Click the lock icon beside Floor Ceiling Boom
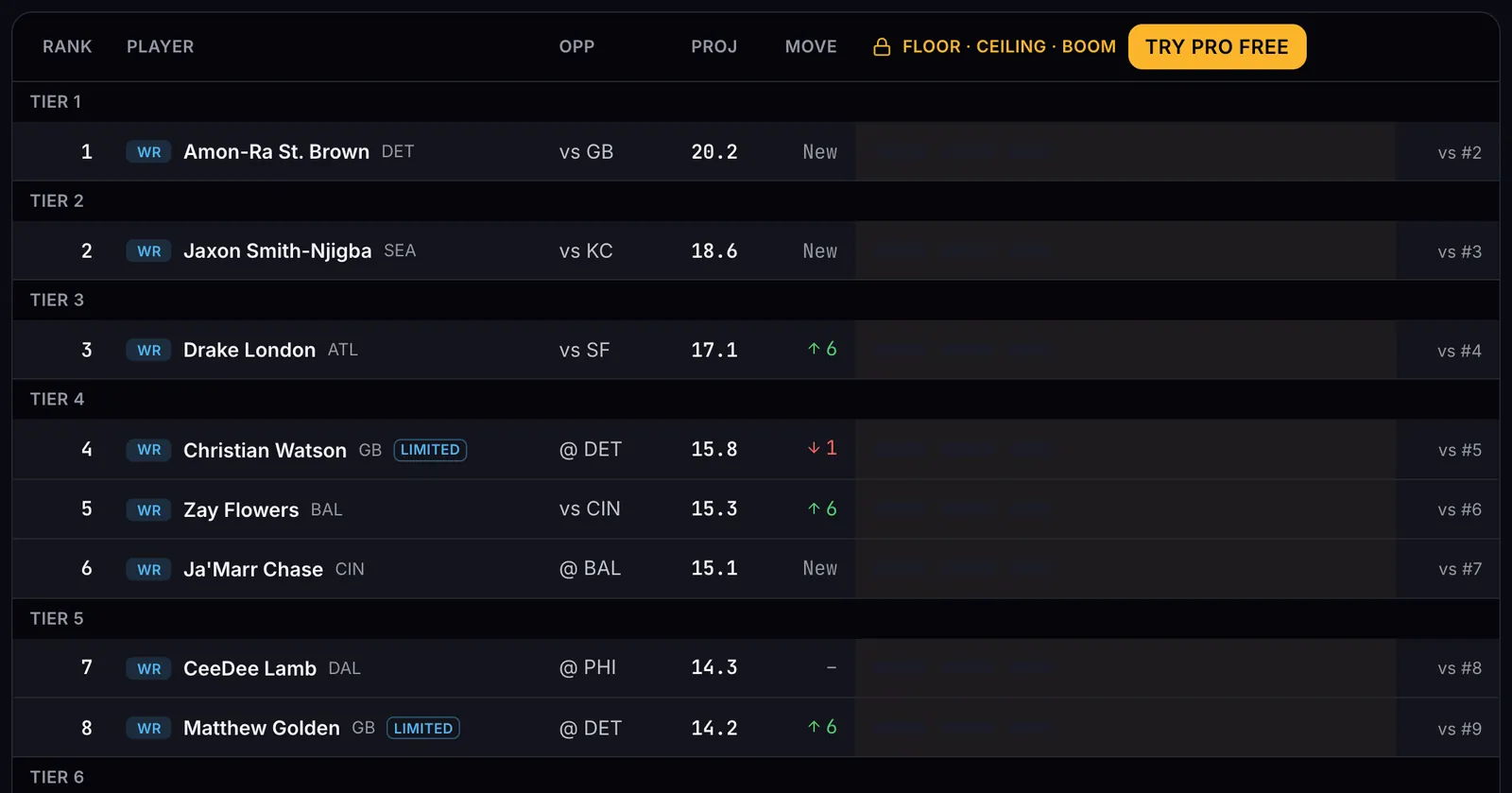This screenshot has height=793, width=1512. pyautogui.click(x=882, y=46)
